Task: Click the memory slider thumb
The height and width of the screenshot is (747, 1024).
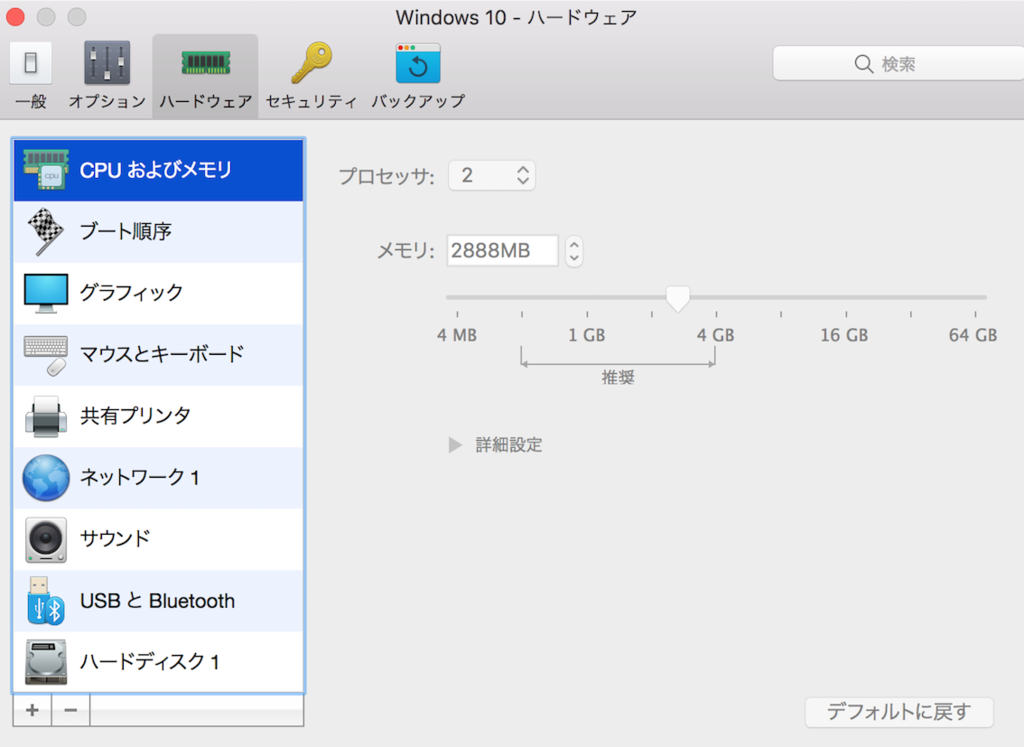Action: [x=678, y=298]
